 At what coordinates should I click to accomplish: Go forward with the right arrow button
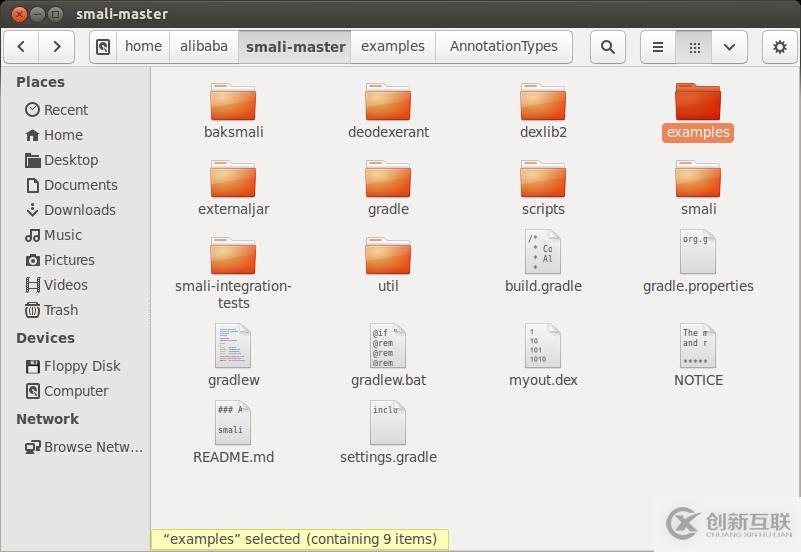57,47
